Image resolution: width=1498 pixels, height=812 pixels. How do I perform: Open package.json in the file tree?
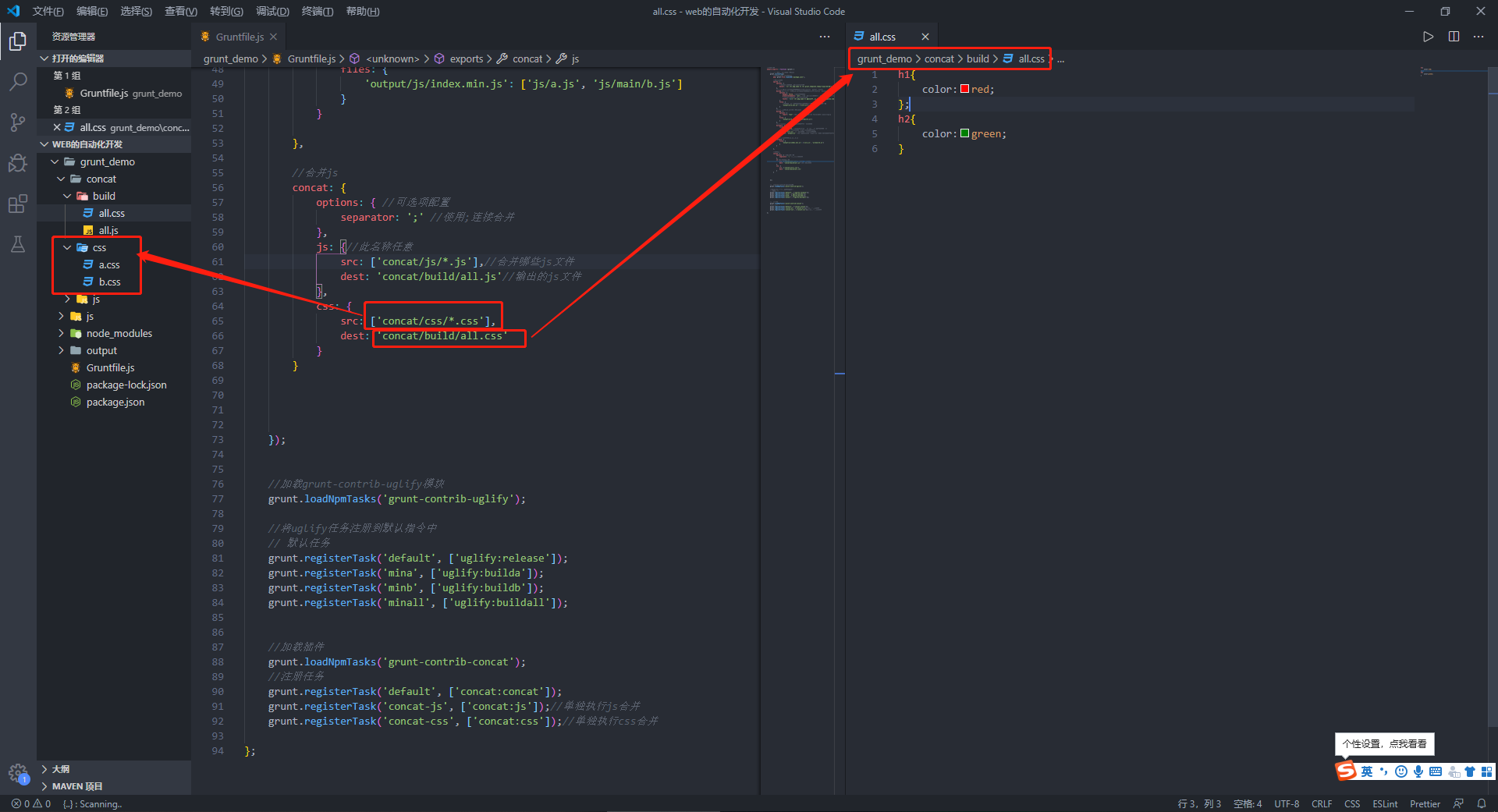pos(114,402)
